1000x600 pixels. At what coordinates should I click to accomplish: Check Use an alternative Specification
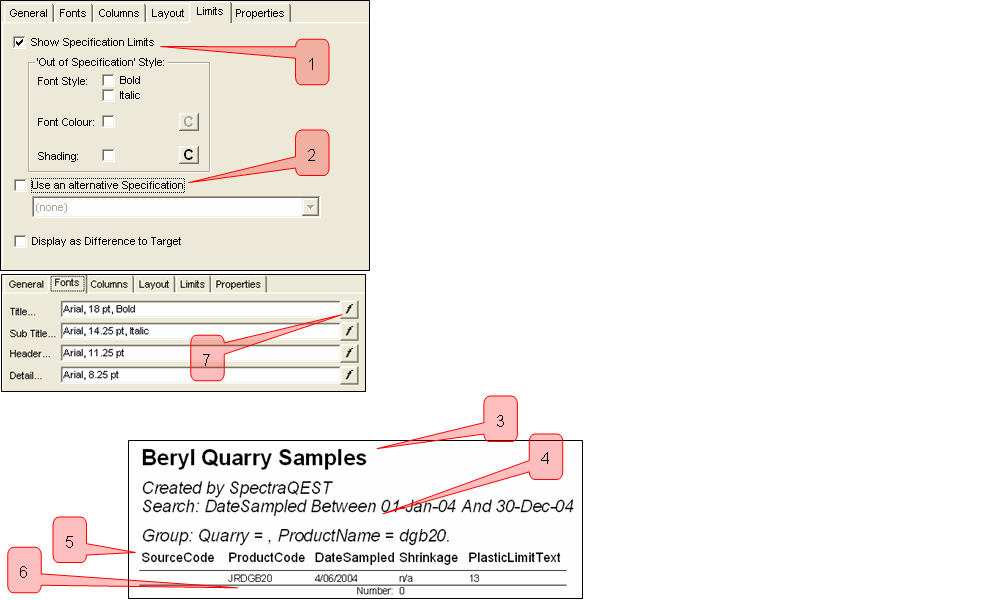(20, 185)
